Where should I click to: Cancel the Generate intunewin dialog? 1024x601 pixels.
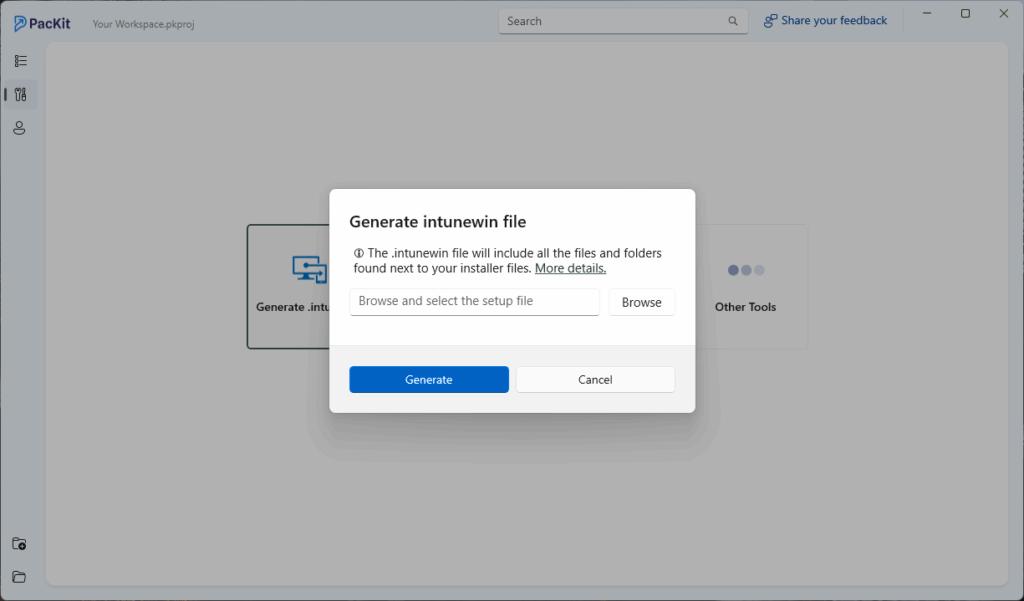tap(595, 380)
